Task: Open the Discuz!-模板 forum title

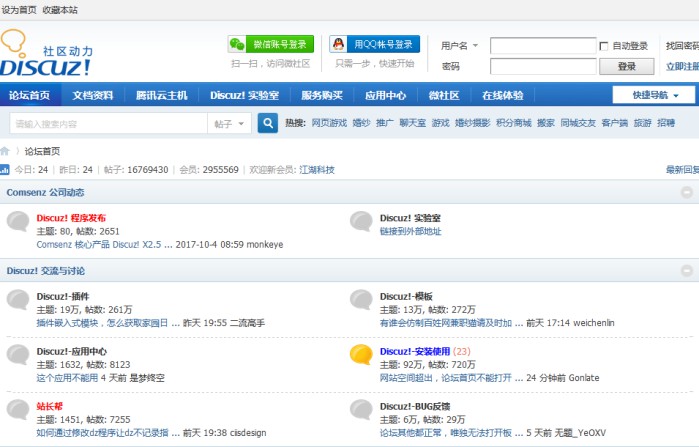Action: point(406,296)
